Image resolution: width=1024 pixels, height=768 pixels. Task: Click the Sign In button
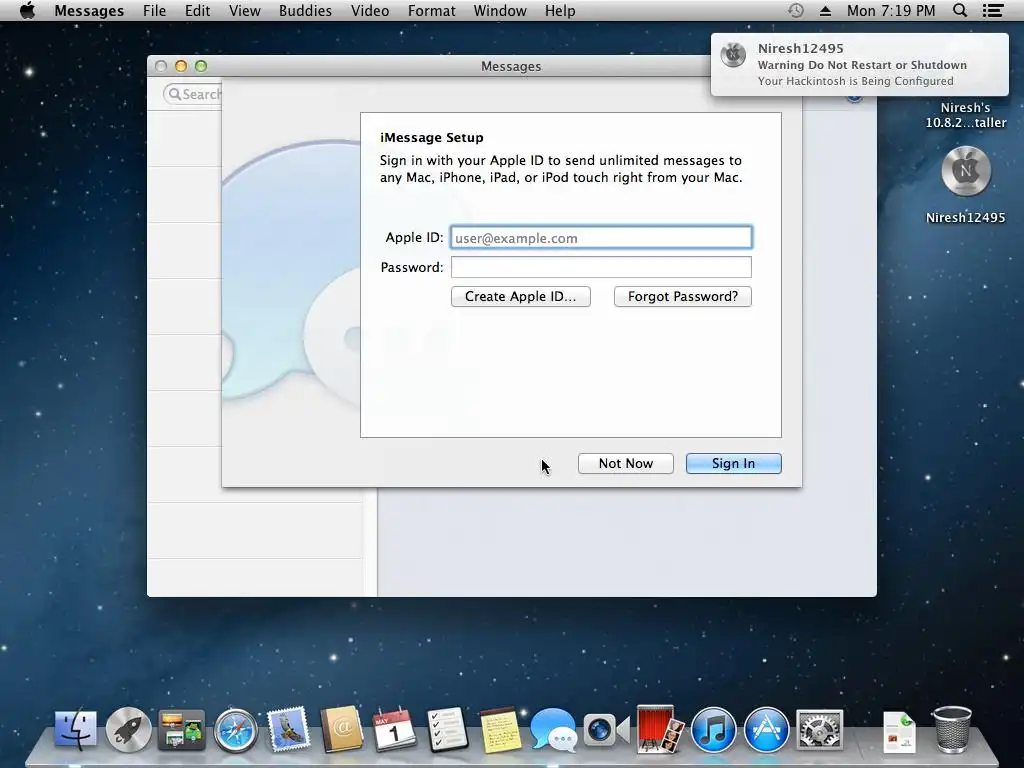pyautogui.click(x=733, y=464)
